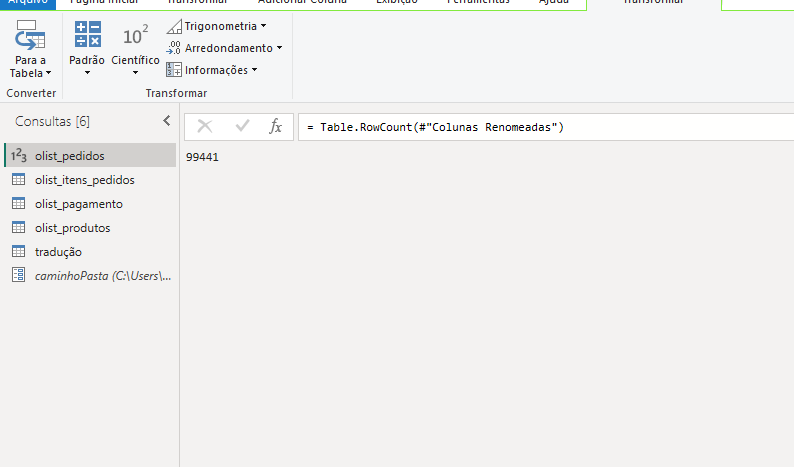This screenshot has height=467, width=794.
Task: Click table icon beside olist_pagamento
Action: click(19, 203)
